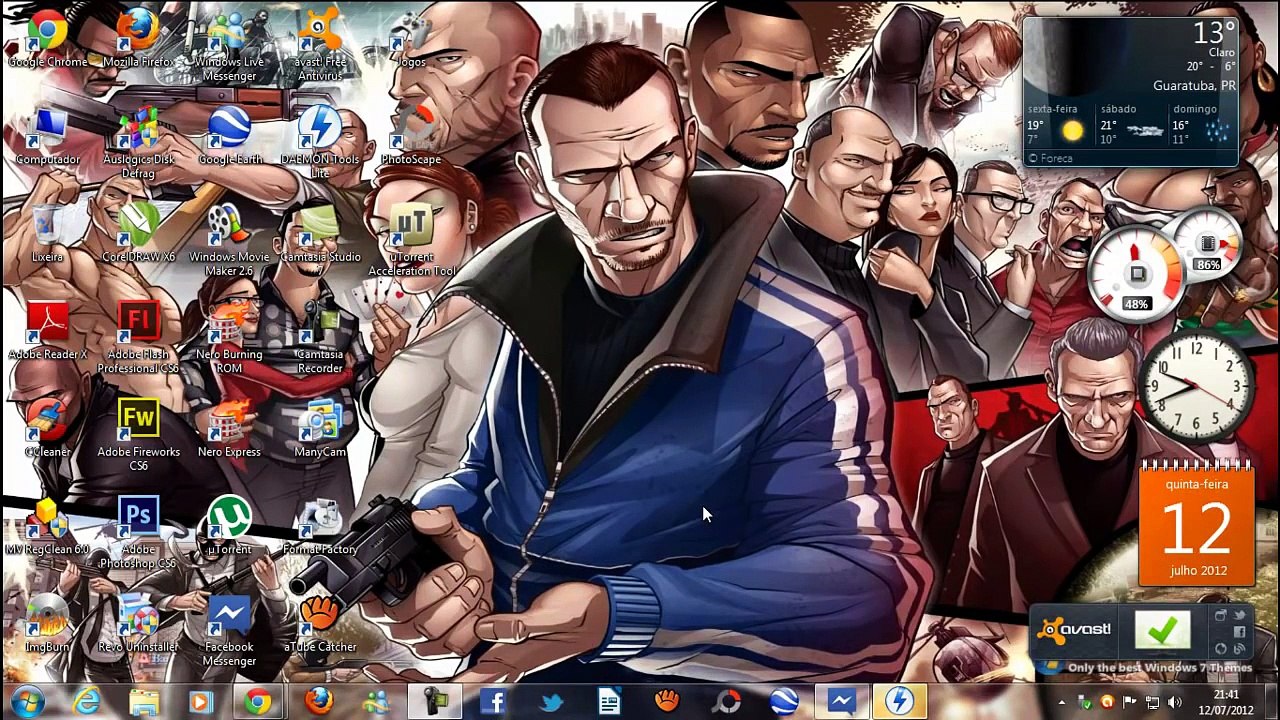
Task: Click the avast! gadget Twitter icon
Action: click(x=1239, y=616)
